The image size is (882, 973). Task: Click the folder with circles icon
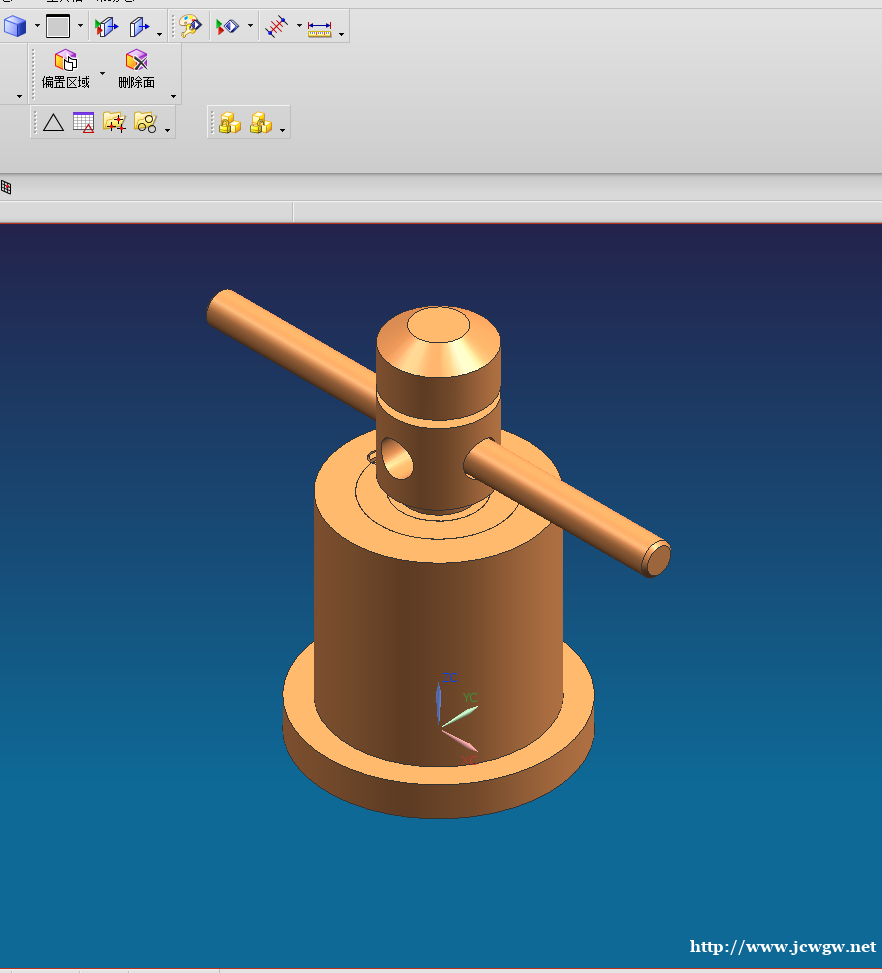[145, 123]
